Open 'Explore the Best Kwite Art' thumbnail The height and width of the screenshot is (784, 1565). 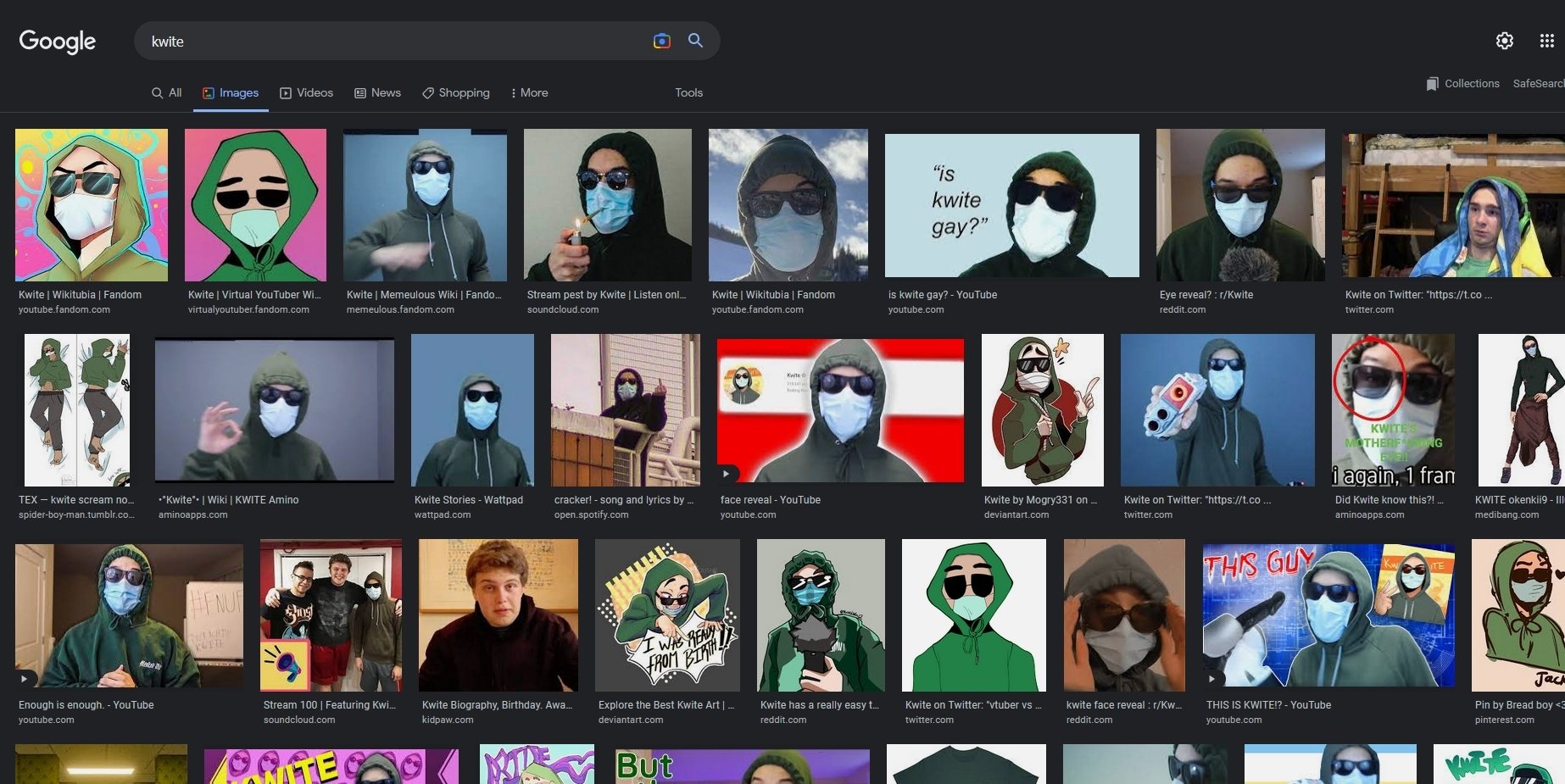667,615
